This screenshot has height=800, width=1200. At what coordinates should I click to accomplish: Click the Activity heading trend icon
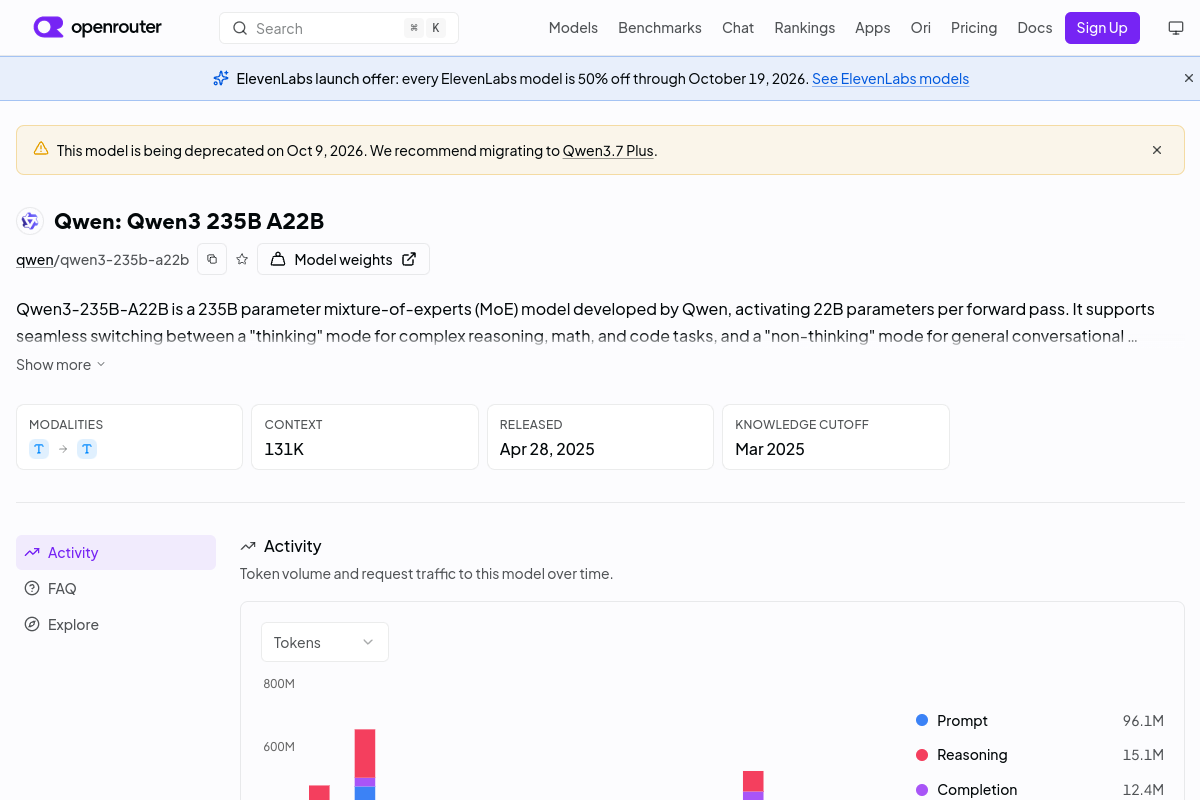[x=248, y=546]
